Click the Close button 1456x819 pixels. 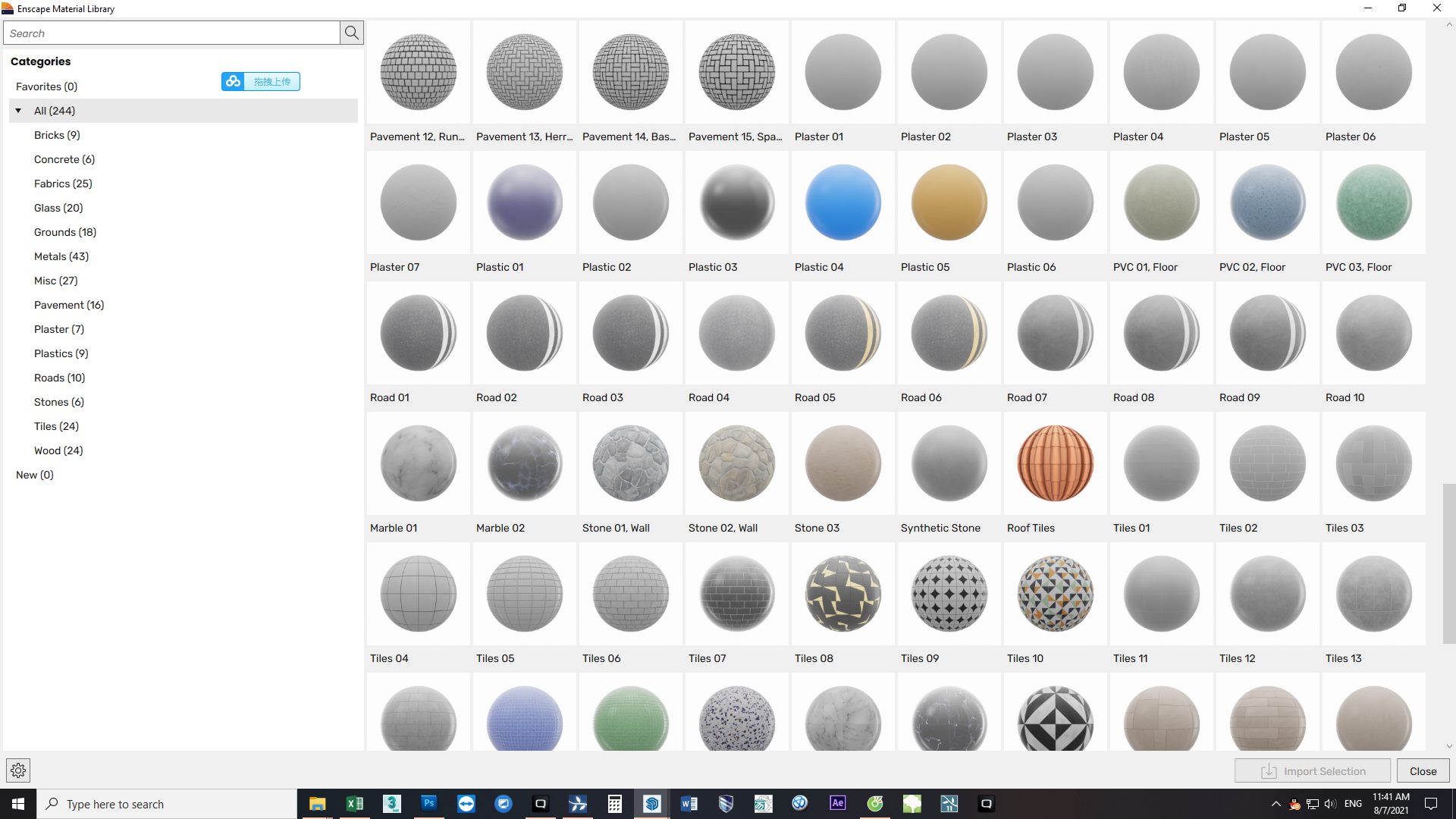click(1422, 770)
